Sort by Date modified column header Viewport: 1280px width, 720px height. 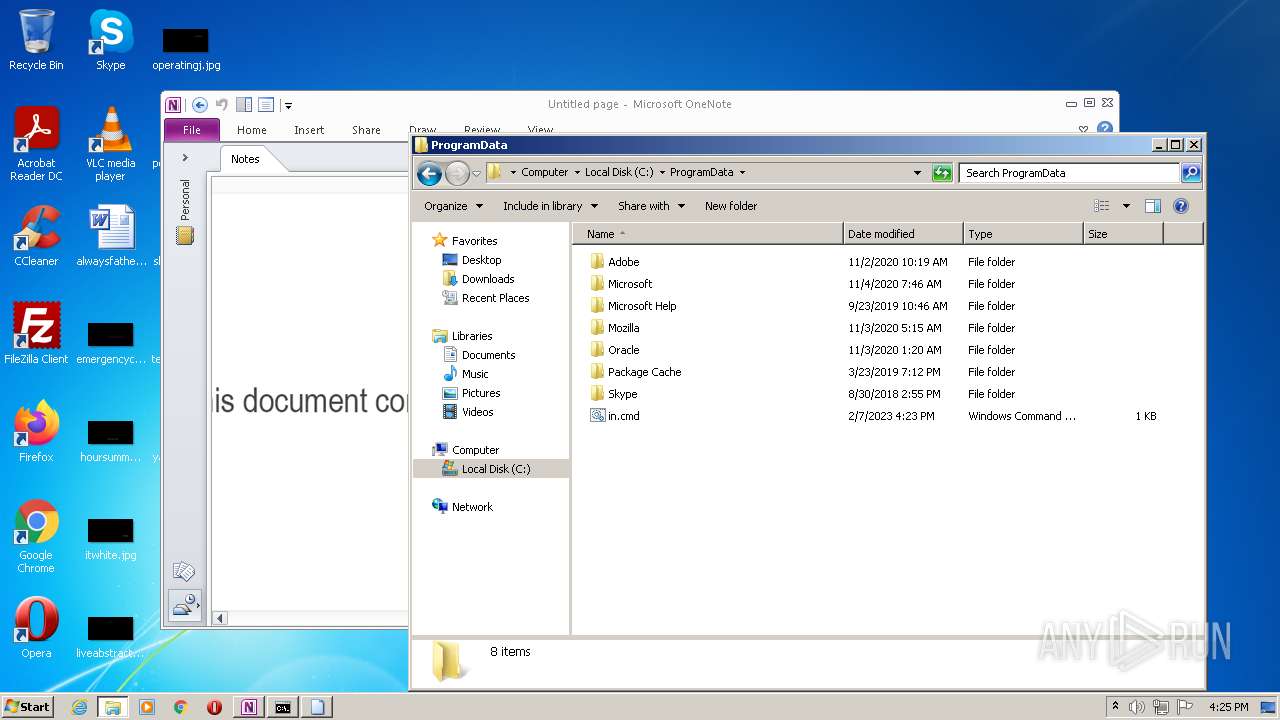(x=903, y=234)
